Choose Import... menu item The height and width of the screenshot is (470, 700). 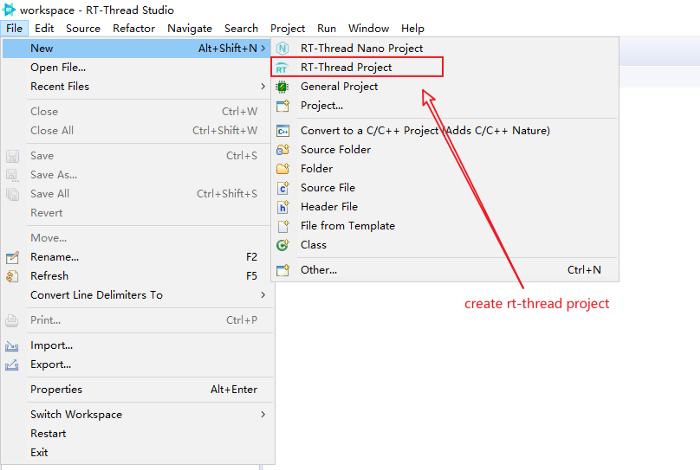(x=138, y=345)
